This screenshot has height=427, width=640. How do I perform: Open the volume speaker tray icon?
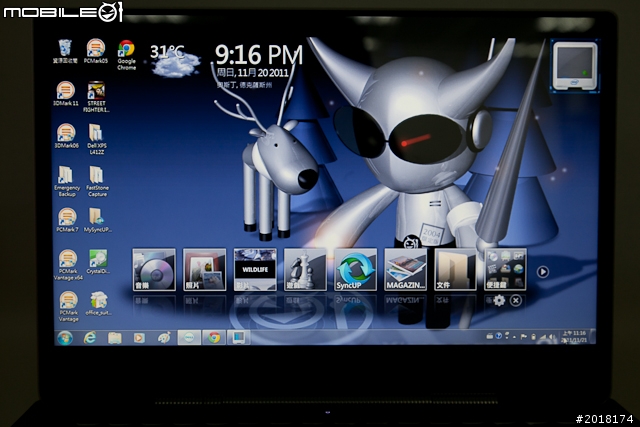[x=552, y=337]
